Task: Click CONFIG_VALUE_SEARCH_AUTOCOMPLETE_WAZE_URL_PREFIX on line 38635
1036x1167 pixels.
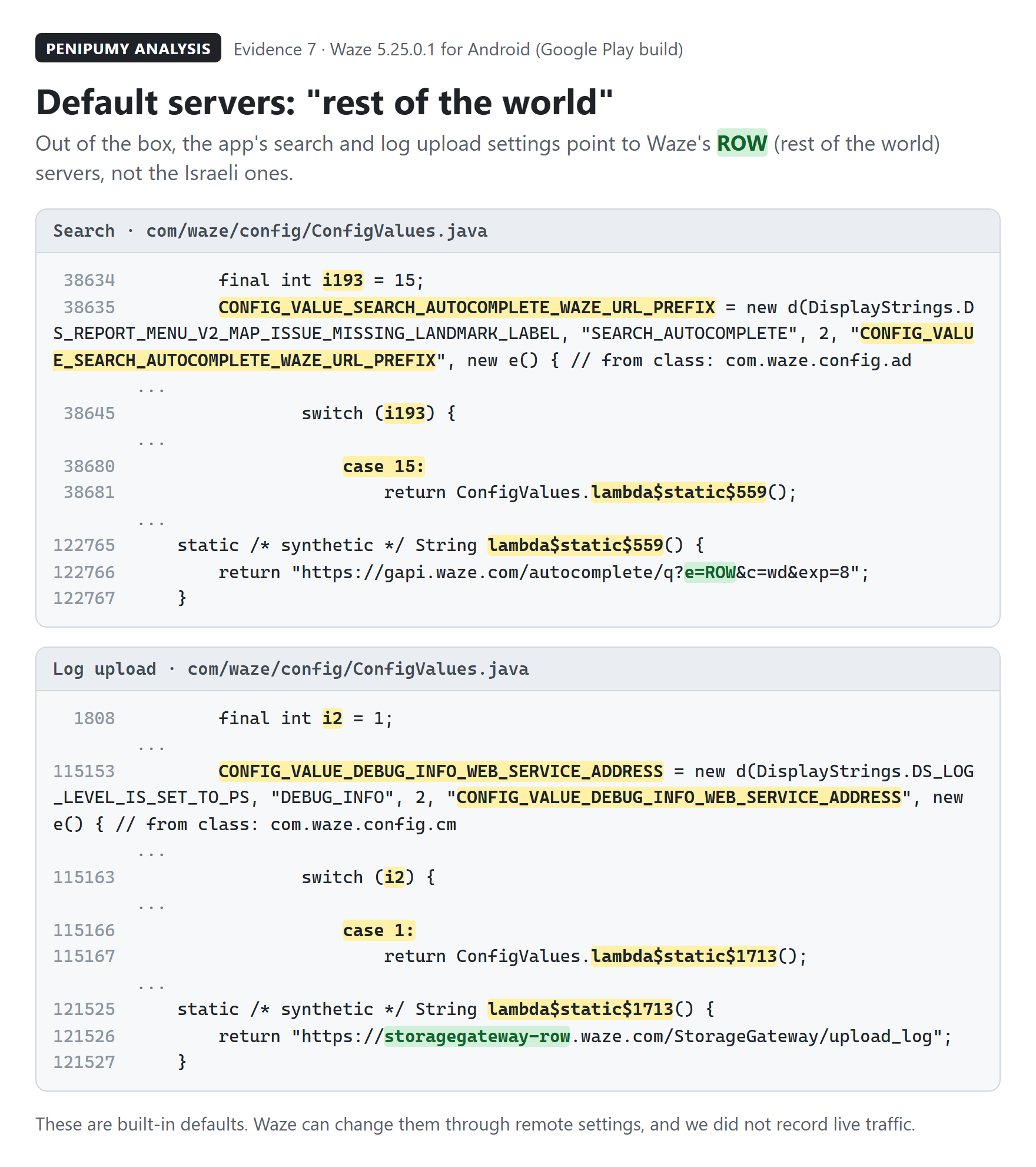Action: pos(467,307)
